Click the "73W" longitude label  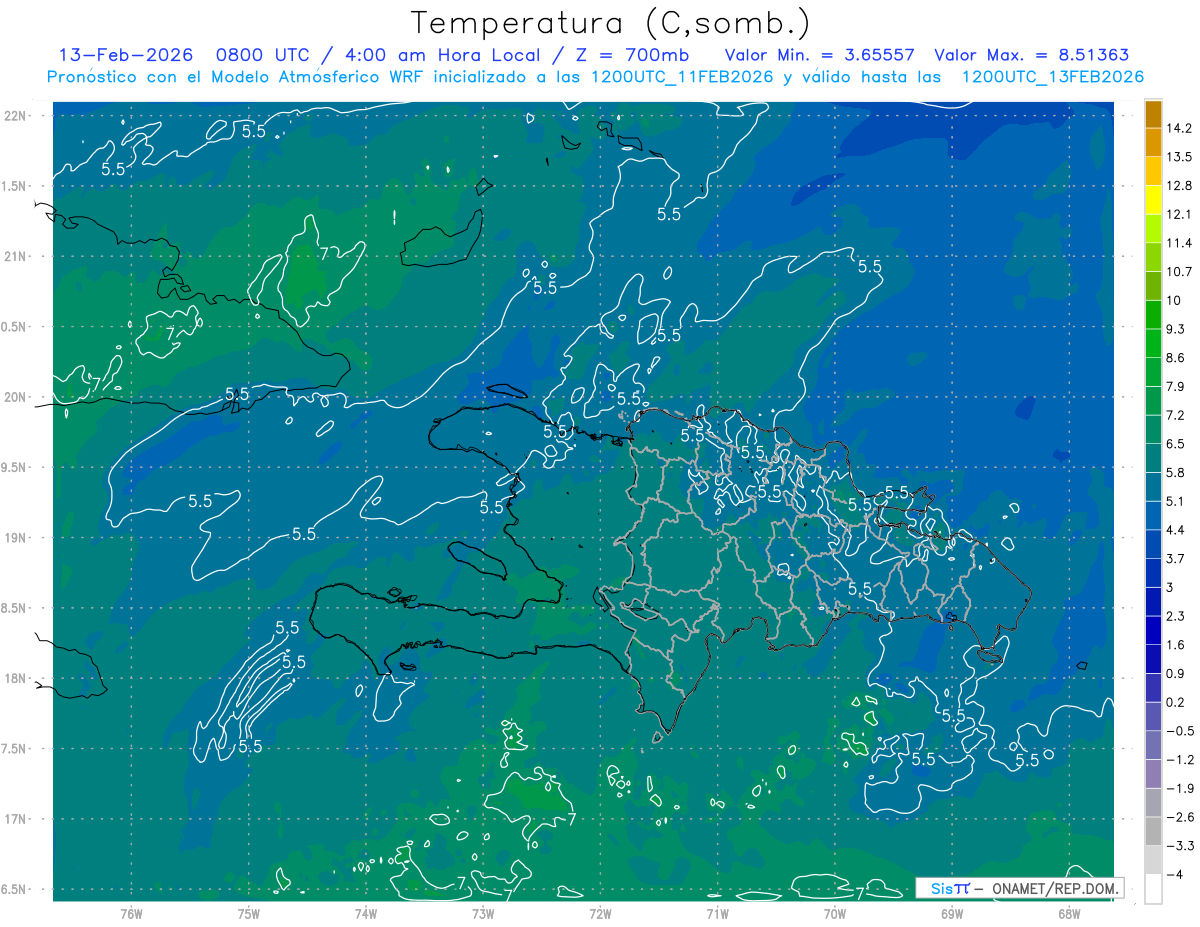tap(483, 913)
